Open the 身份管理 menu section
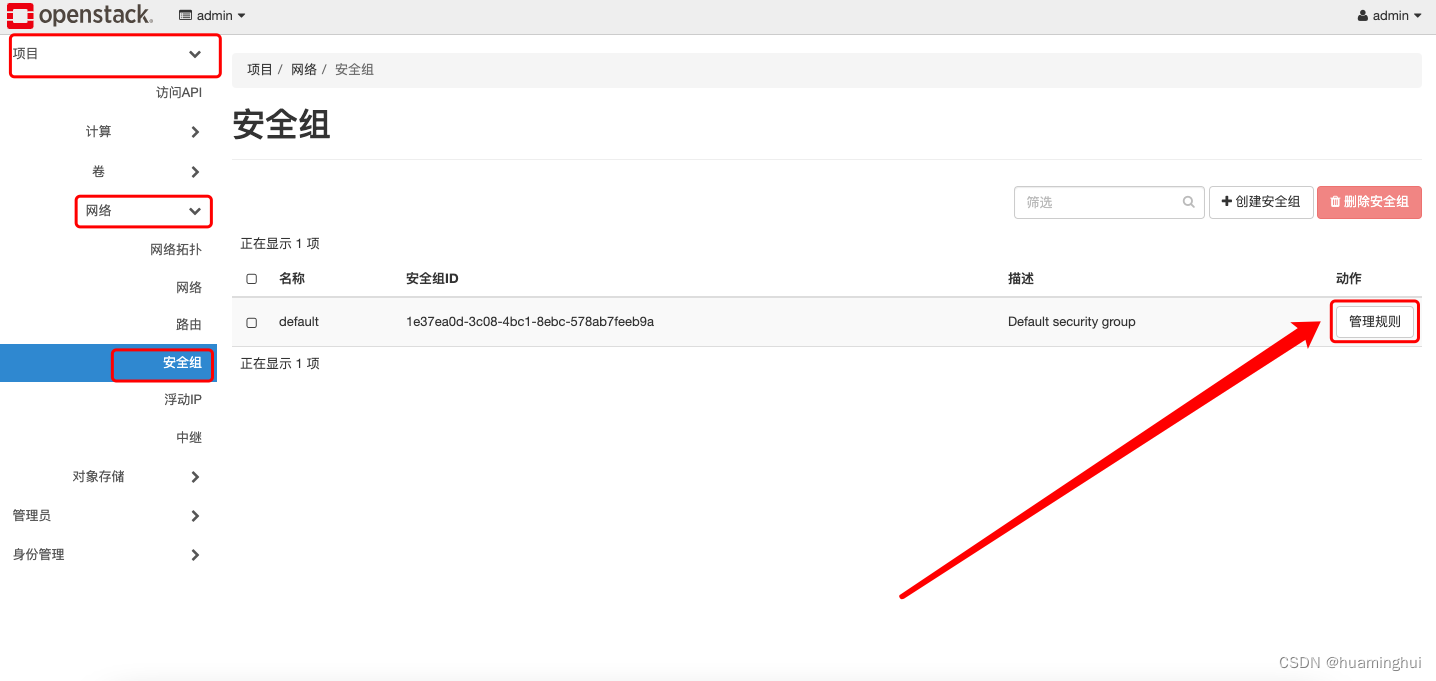 [37, 555]
